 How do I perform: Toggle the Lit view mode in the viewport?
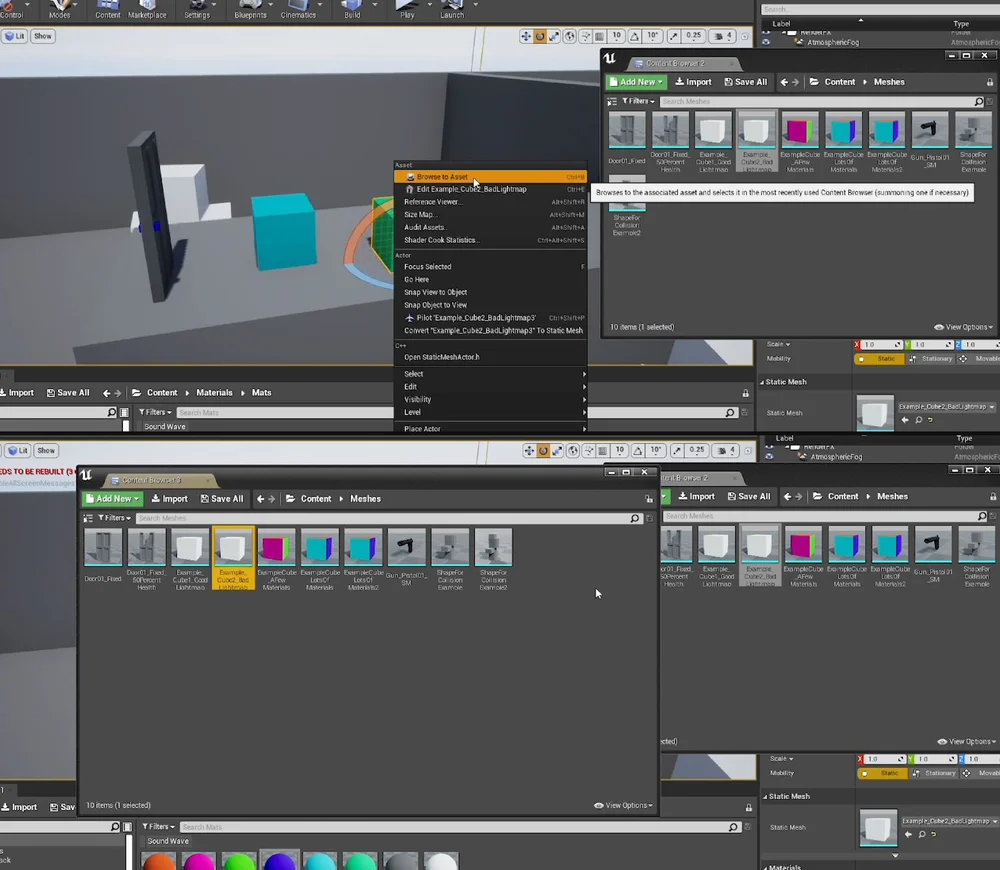(15, 36)
